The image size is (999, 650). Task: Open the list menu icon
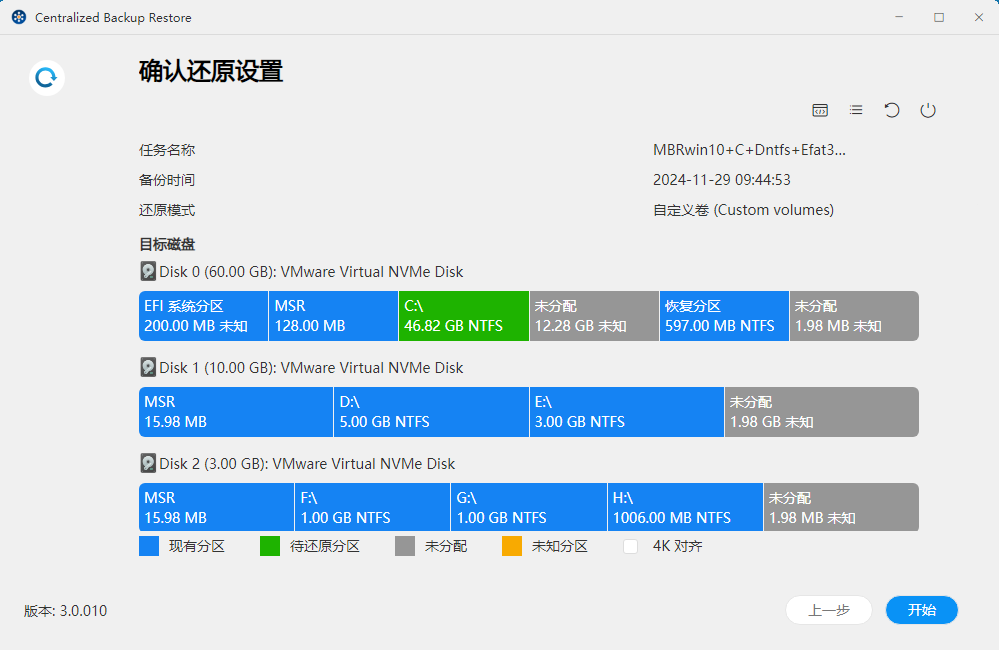coord(856,110)
